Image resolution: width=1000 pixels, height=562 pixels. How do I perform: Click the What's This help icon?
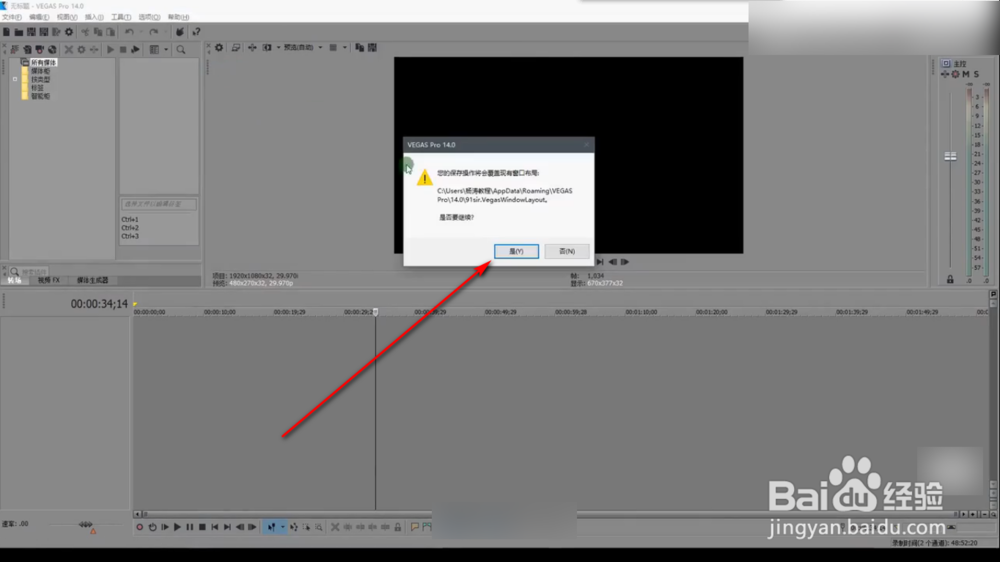[196, 32]
